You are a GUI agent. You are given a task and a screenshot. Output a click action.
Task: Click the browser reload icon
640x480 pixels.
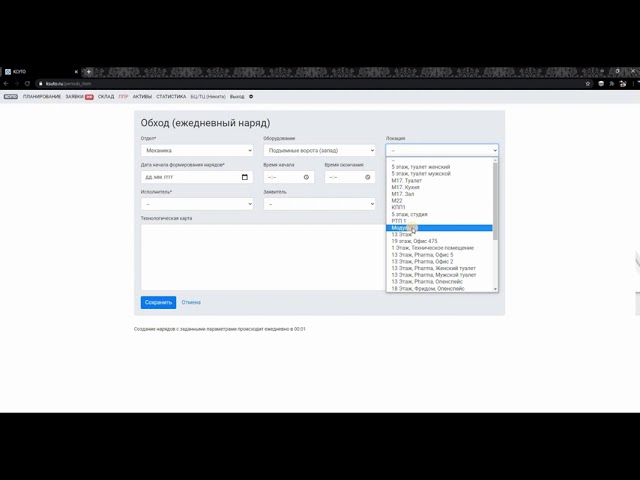pyautogui.click(x=29, y=83)
